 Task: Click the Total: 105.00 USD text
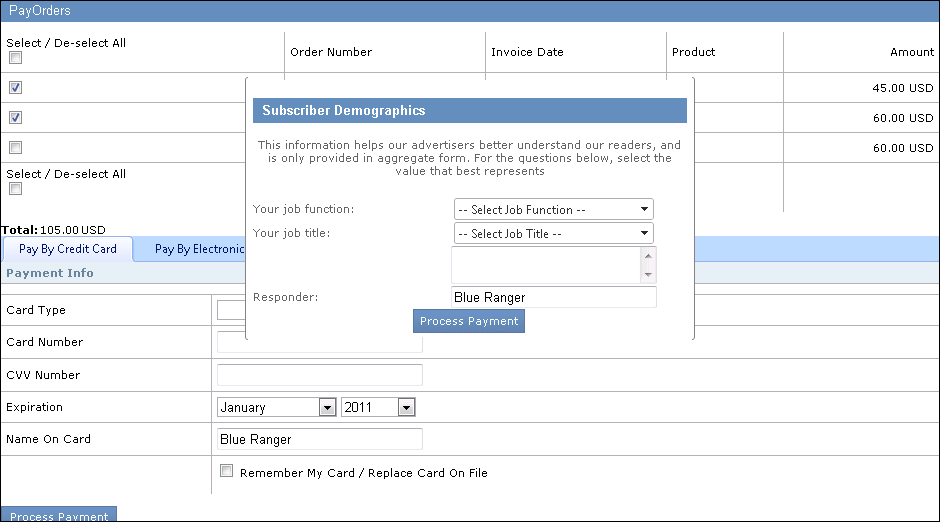(x=53, y=230)
